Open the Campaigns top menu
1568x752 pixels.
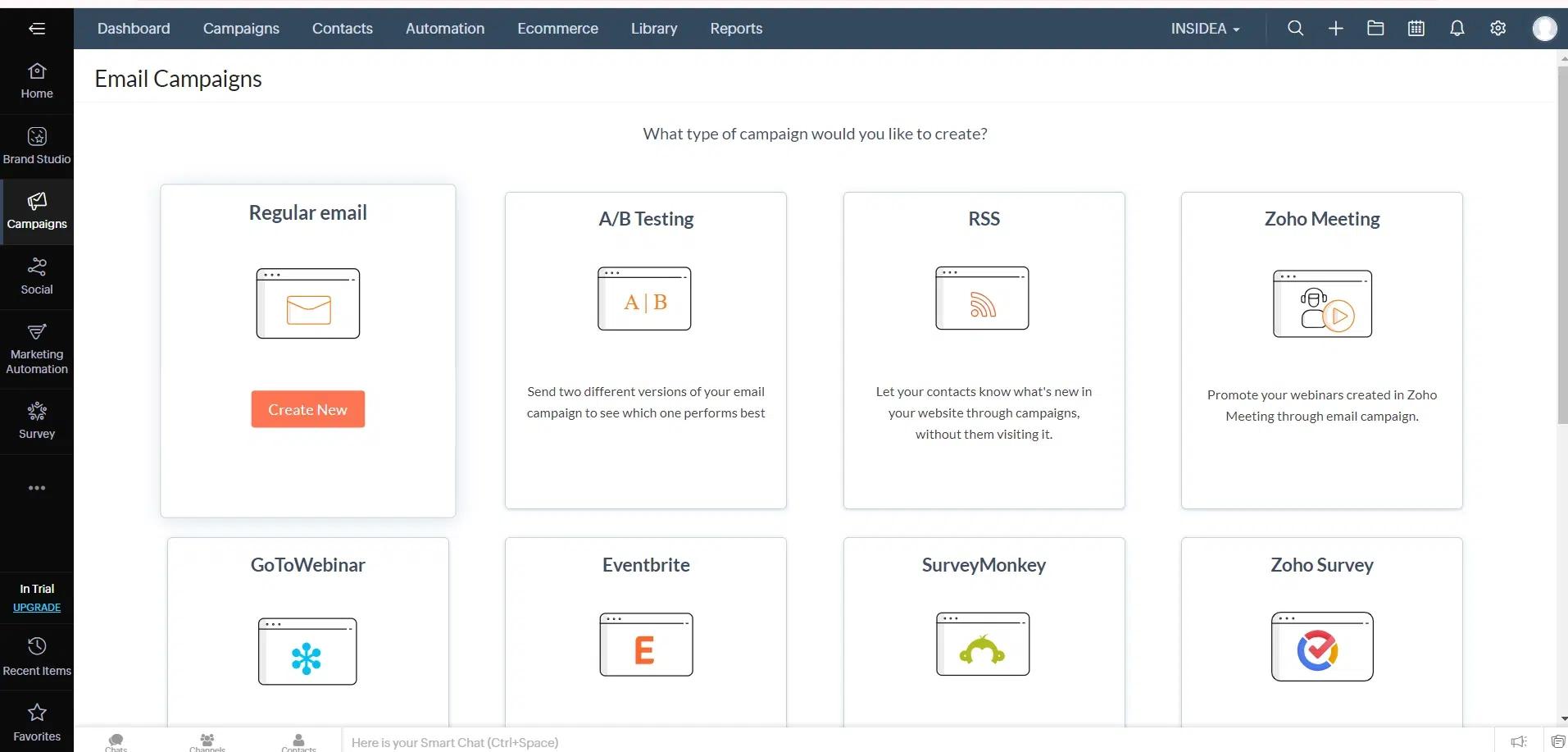[241, 29]
